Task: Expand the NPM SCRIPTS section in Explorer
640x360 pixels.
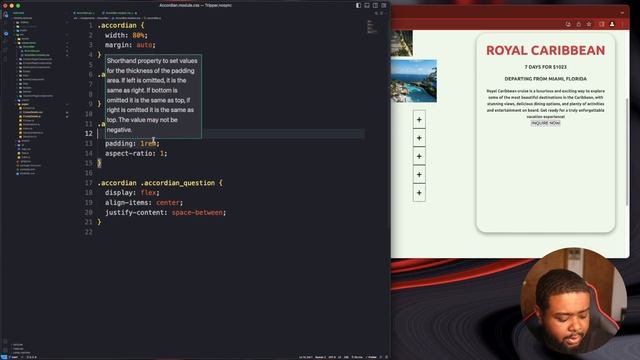Action: pyautogui.click(x=20, y=352)
